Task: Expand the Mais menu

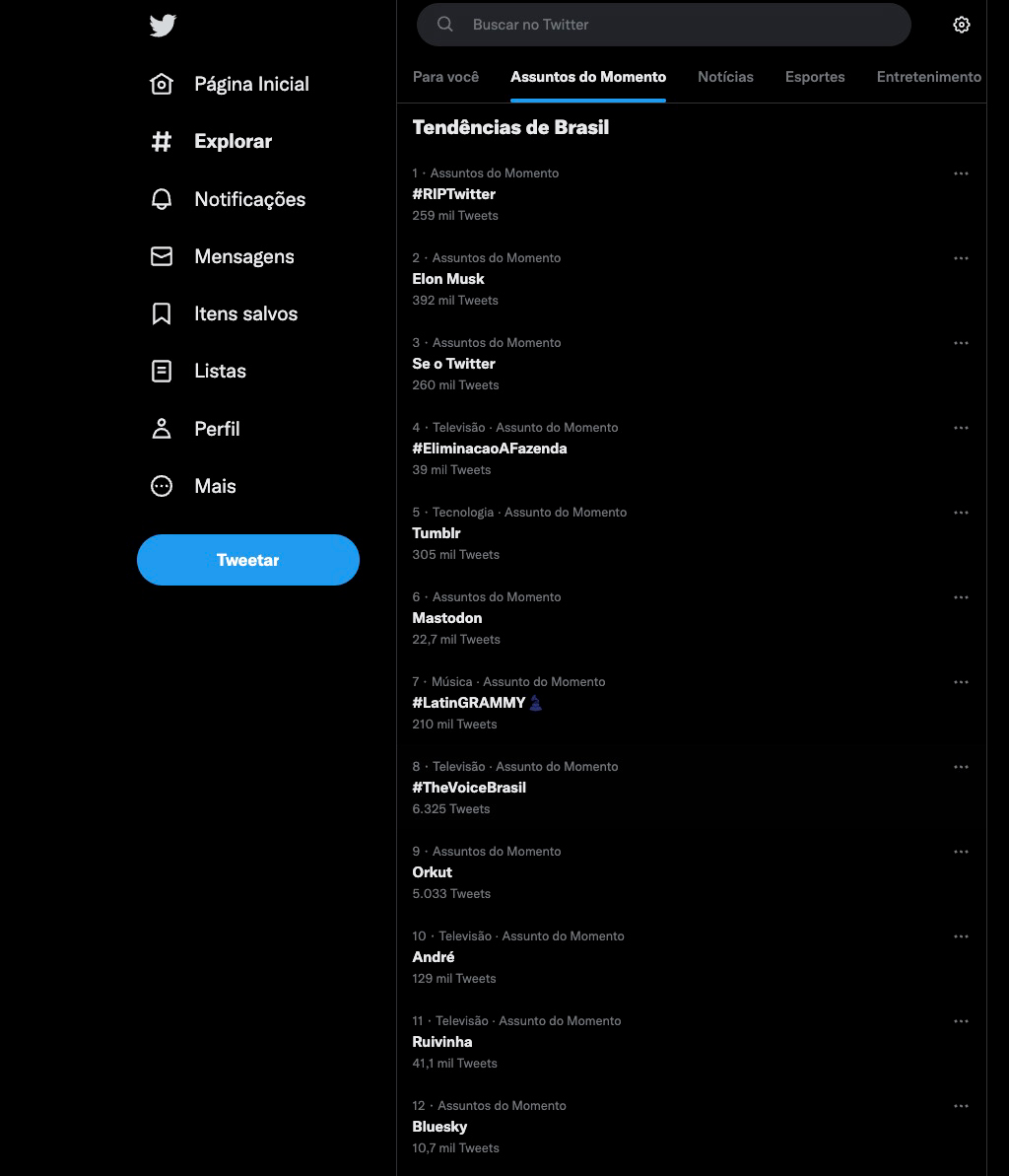Action: coord(193,486)
